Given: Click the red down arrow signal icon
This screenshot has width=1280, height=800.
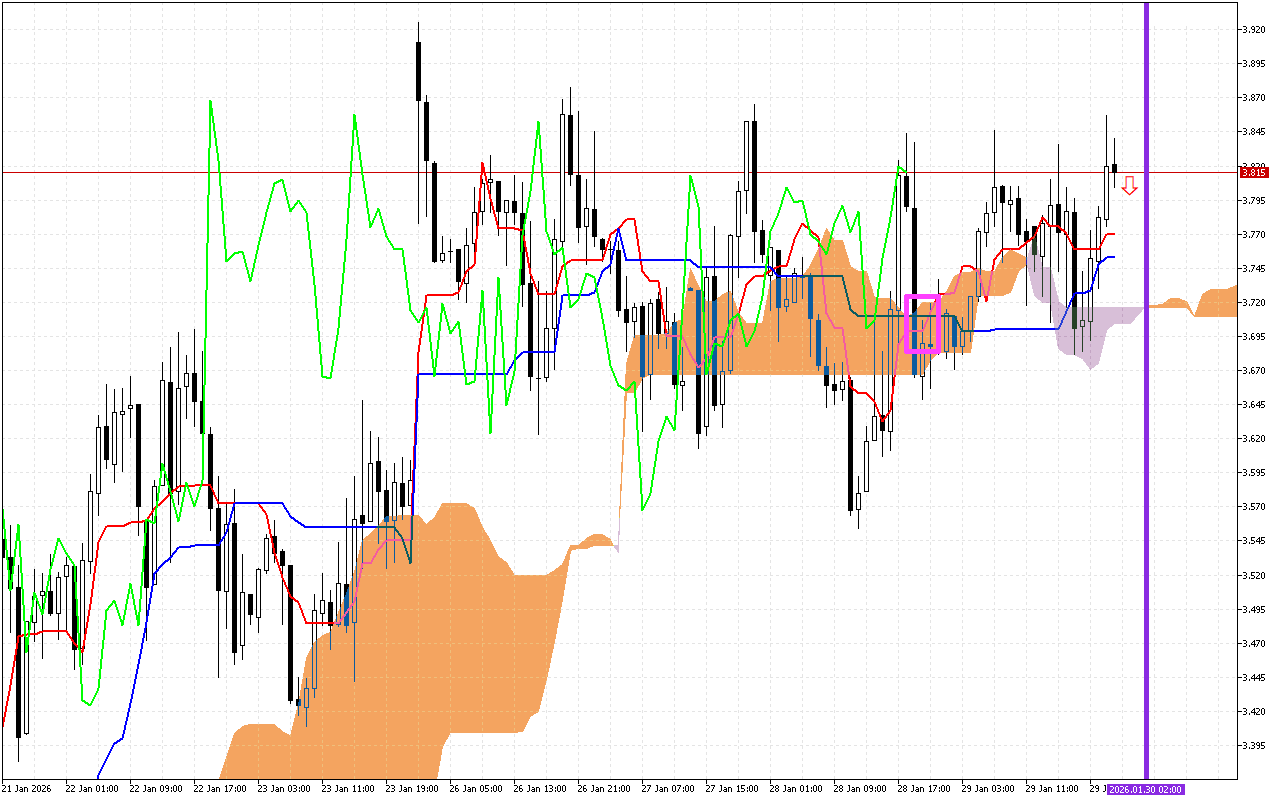Looking at the screenshot, I should [x=1129, y=185].
